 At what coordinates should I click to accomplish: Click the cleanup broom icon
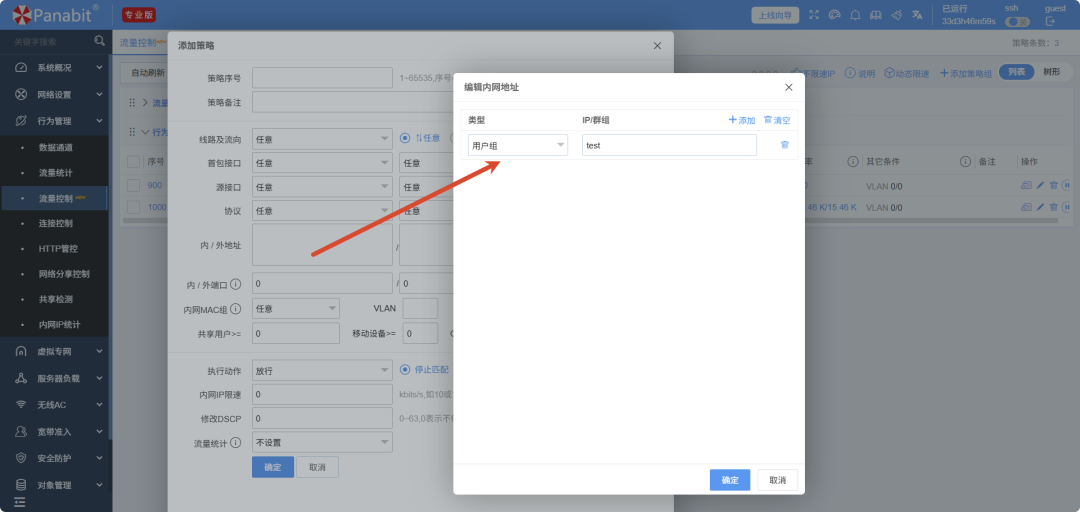[896, 14]
